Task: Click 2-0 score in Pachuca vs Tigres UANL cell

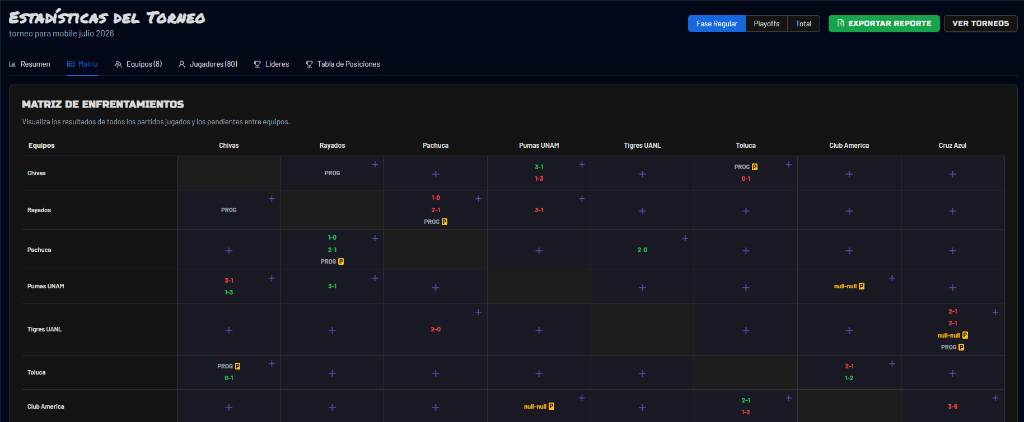Action: point(642,250)
